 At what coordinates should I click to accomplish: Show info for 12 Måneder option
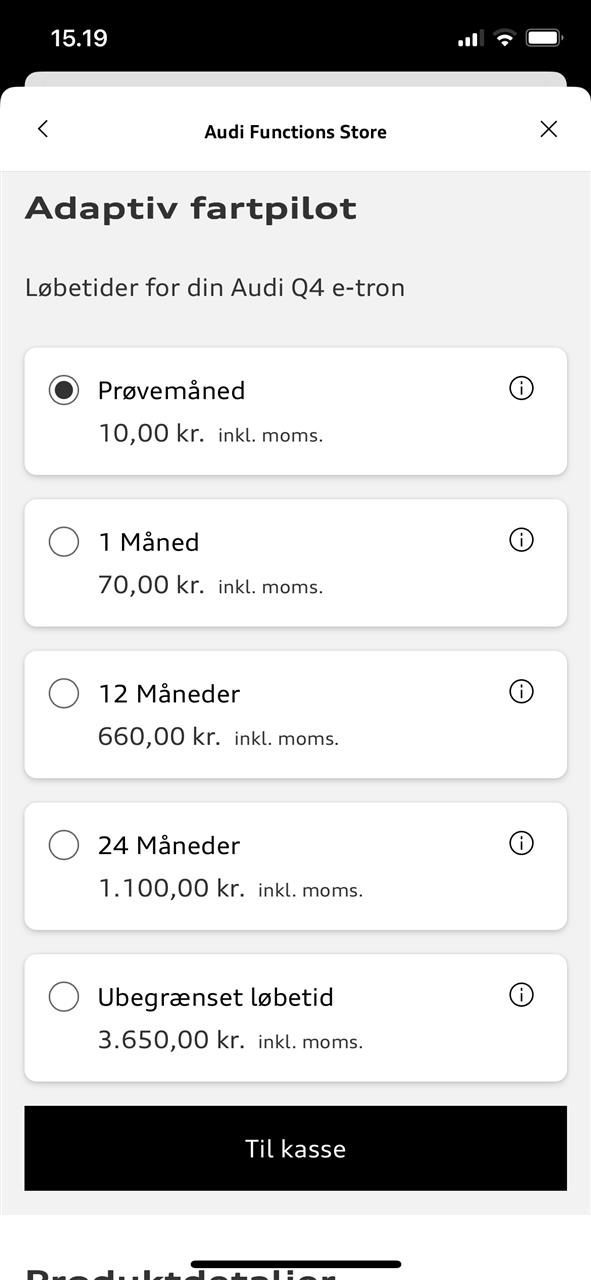(521, 691)
